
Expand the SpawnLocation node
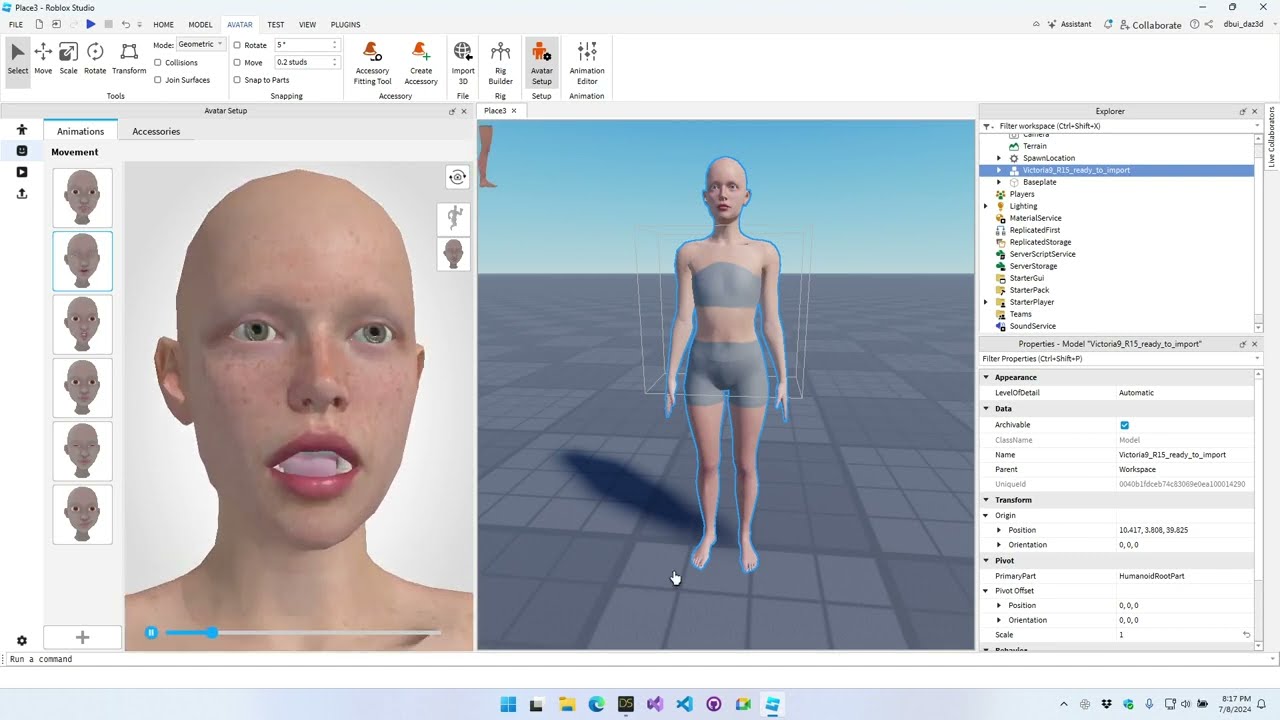click(x=998, y=158)
